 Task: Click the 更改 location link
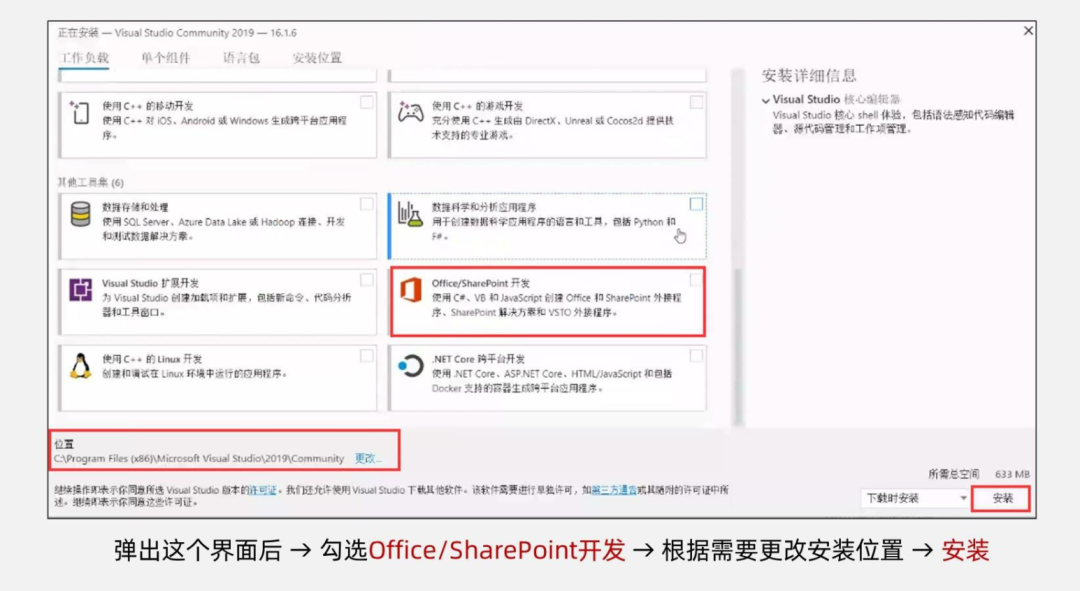pyautogui.click(x=368, y=458)
